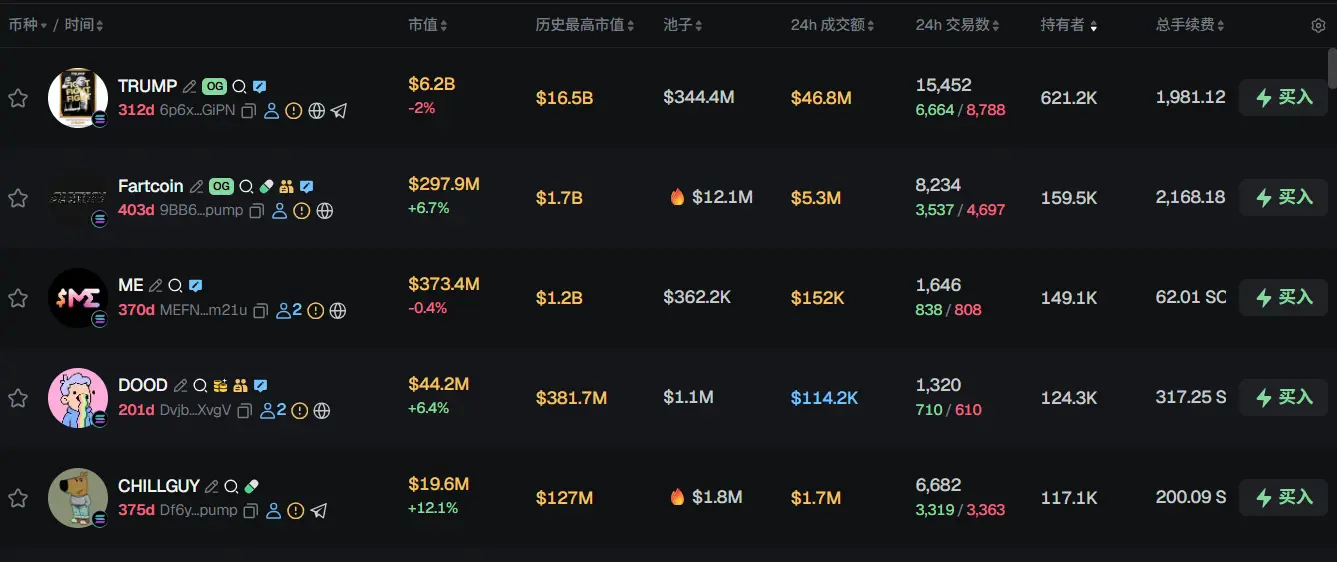The height and width of the screenshot is (562, 1337).
Task: Star the CHILLGUY token
Action: coord(18,498)
